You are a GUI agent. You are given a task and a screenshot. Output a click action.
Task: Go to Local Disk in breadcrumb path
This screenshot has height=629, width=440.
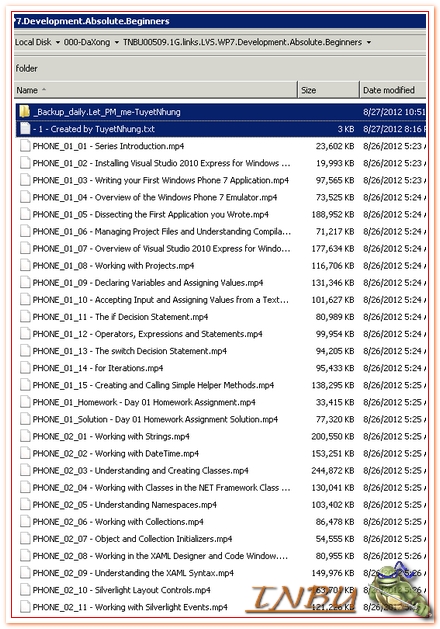33,42
